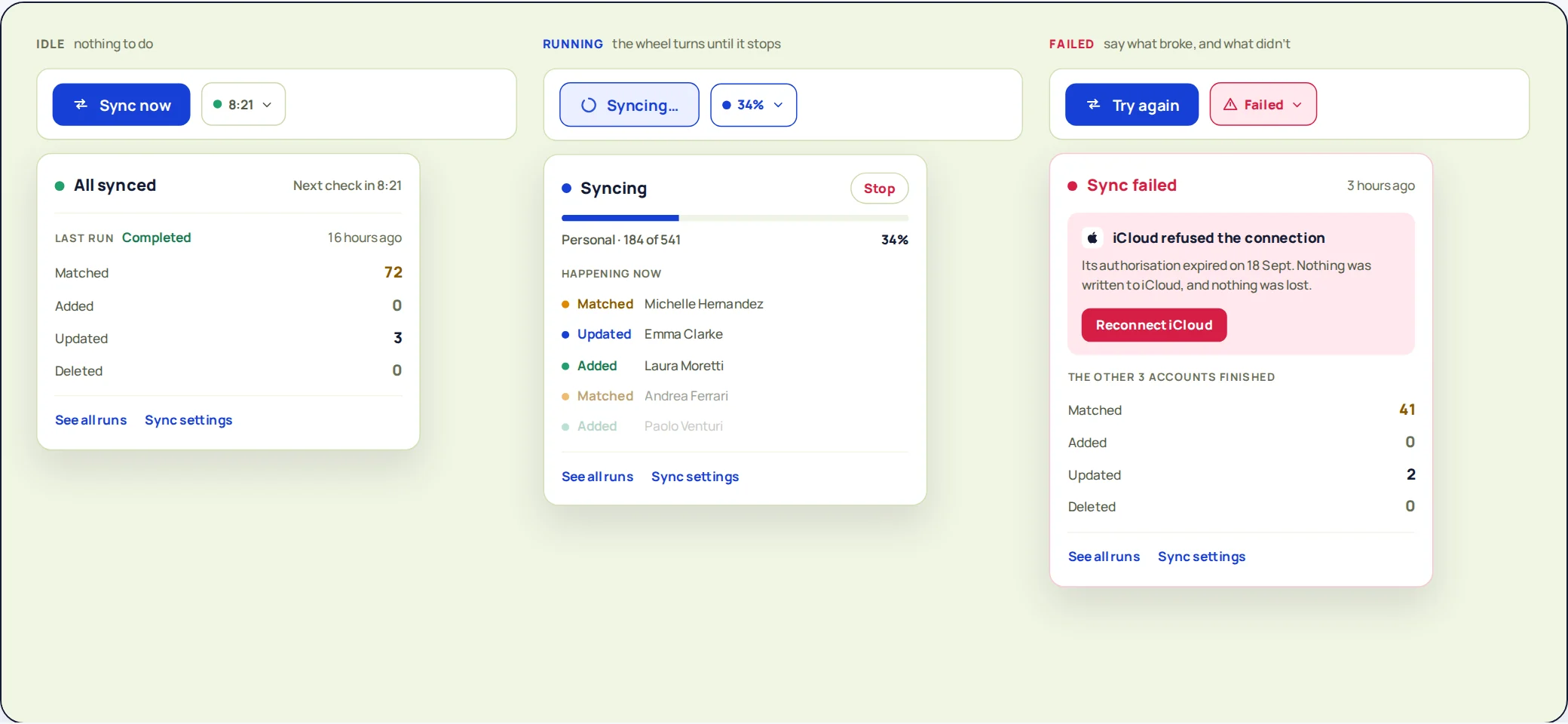Viewport: 1568px width, 724px height.
Task: Open the 8:21 status dropdown
Action: [243, 105]
